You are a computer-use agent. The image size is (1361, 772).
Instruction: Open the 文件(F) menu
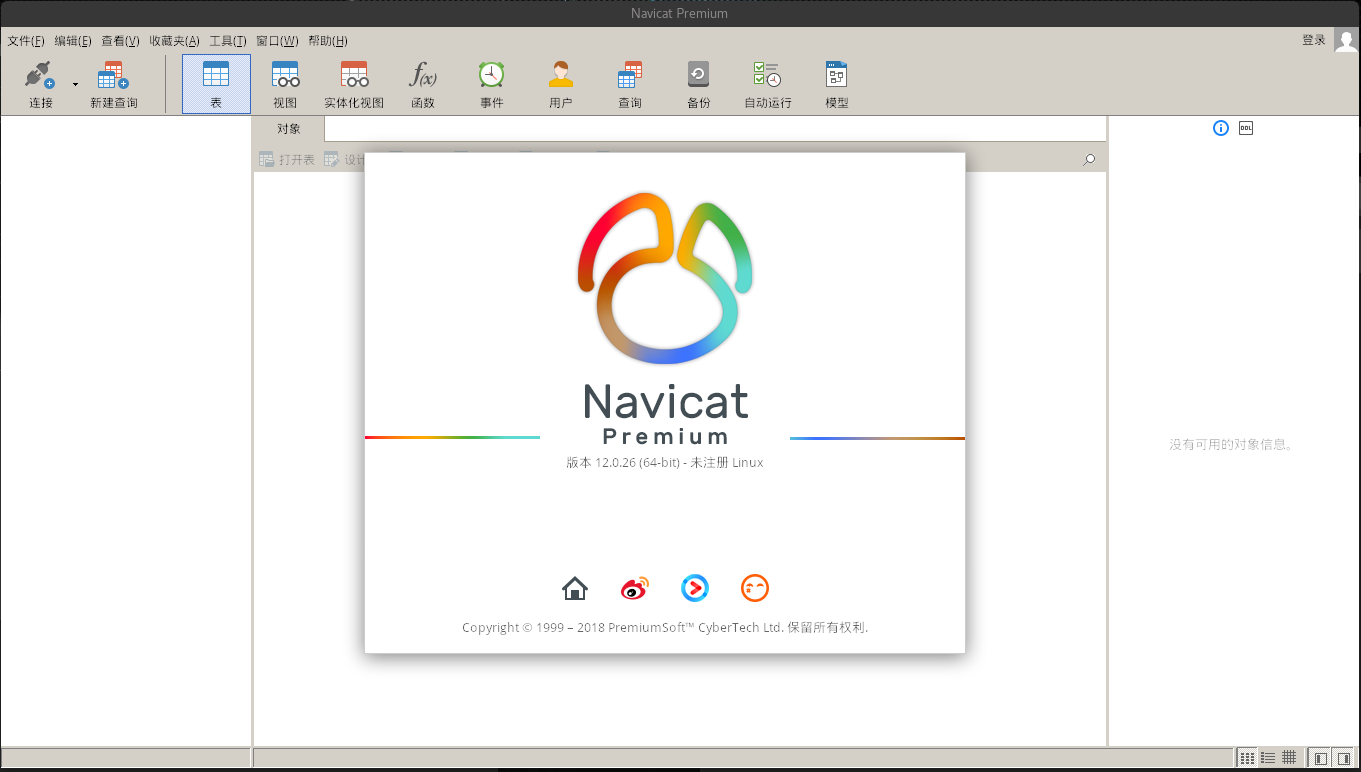(26, 41)
